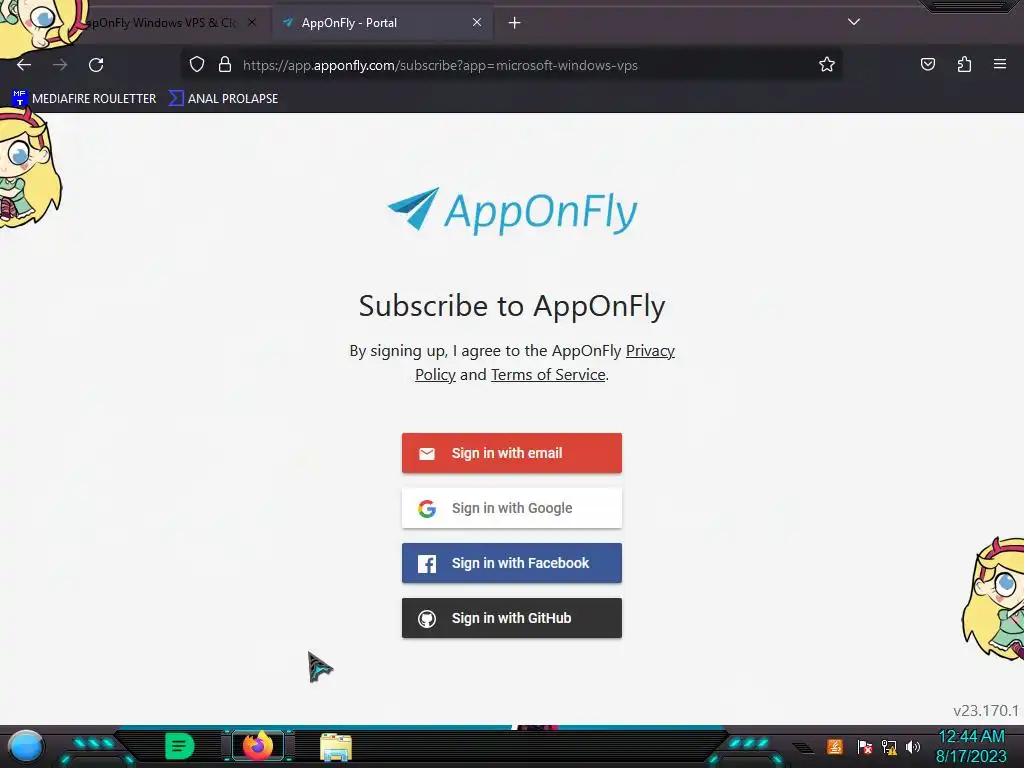Expand the list all tabs chevron

854,22
